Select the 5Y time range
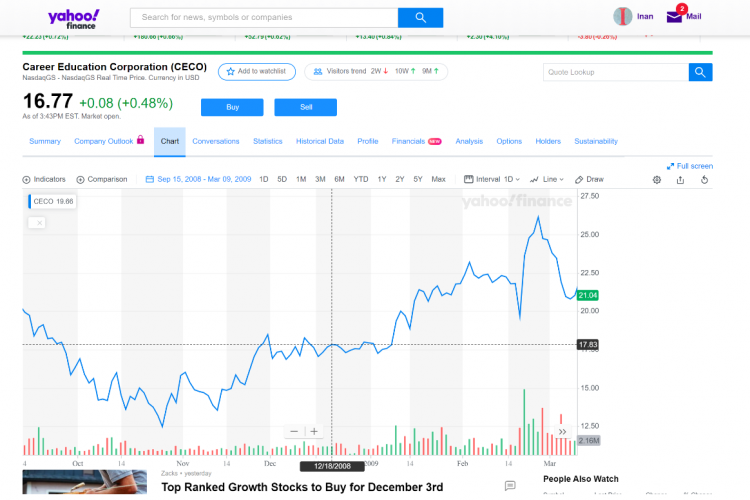The height and width of the screenshot is (500, 750). click(417, 179)
